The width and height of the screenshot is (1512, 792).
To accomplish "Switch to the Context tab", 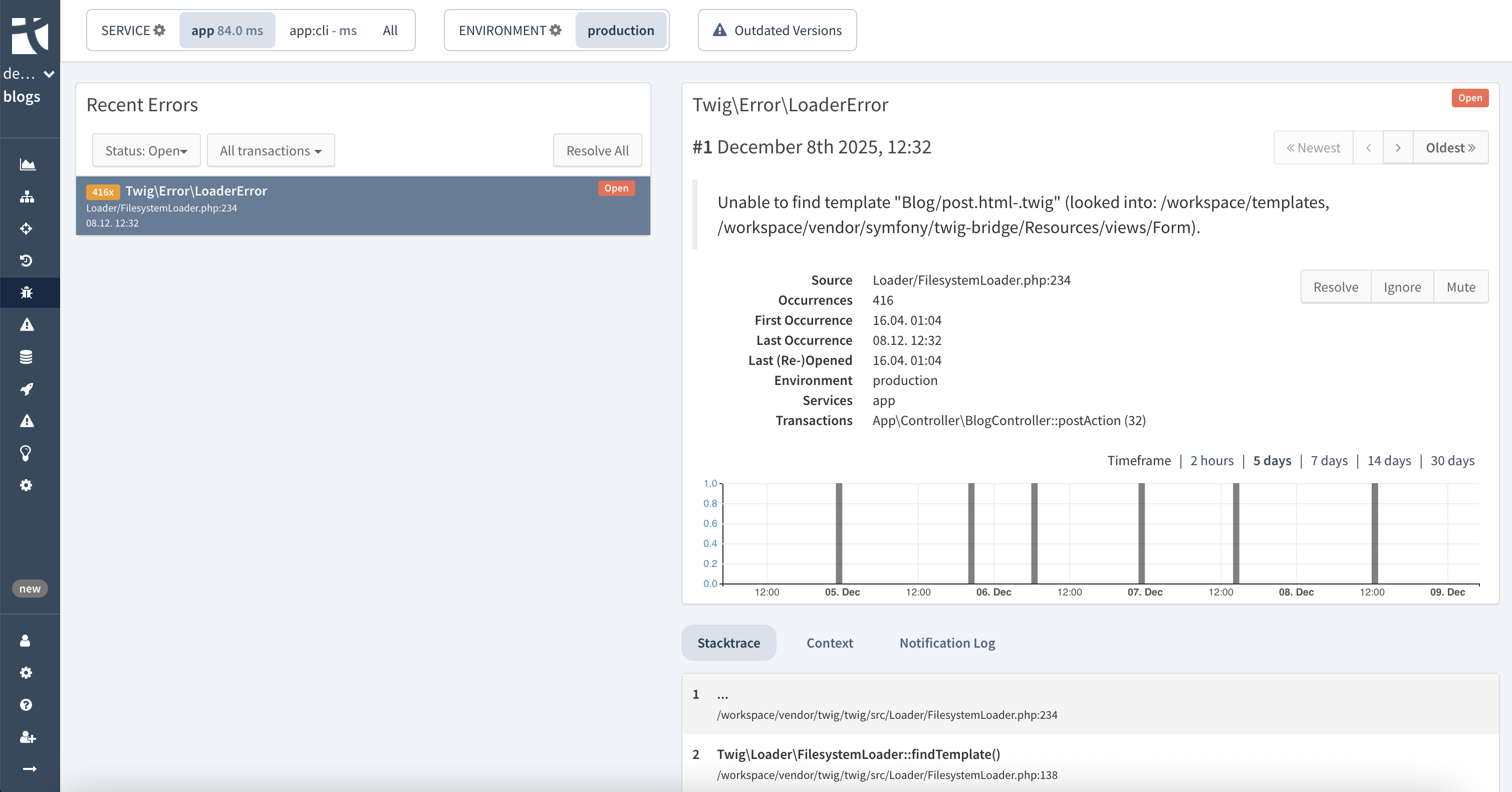I will (829, 643).
